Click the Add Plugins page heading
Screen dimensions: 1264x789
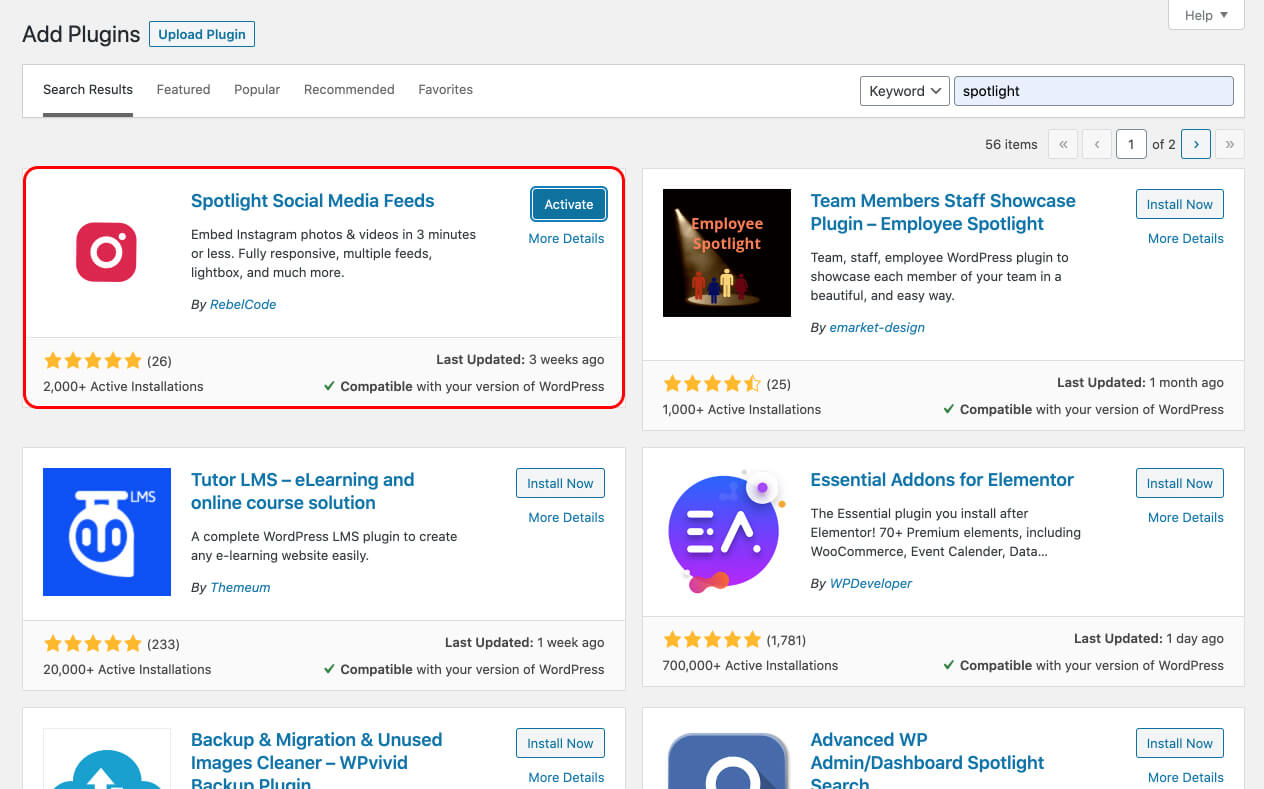tap(81, 34)
